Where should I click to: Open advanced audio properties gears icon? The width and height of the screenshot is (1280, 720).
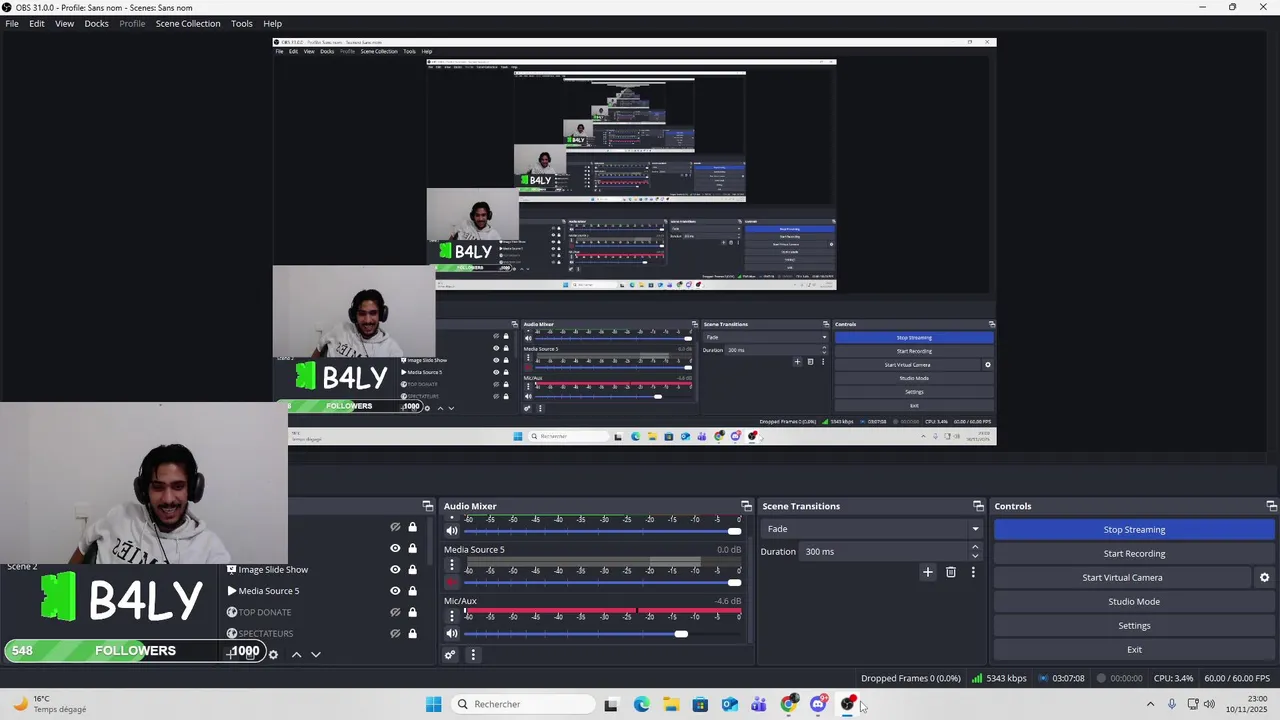[450, 655]
